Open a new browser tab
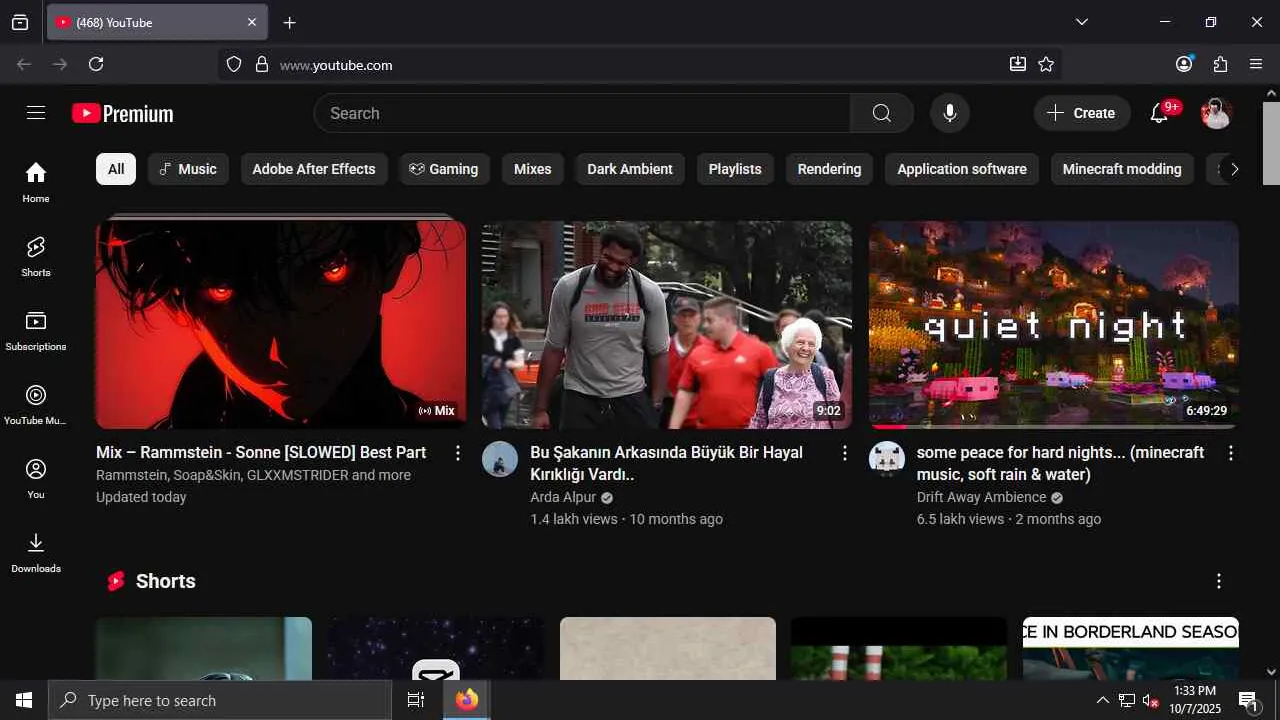 click(290, 22)
